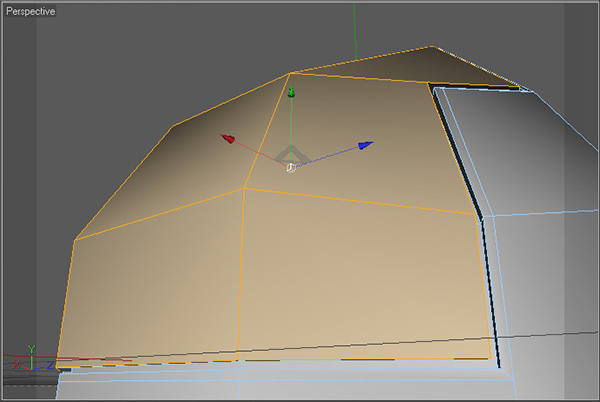600x402 pixels.
Task: Click the thick black border edge on right
Action: (488, 290)
